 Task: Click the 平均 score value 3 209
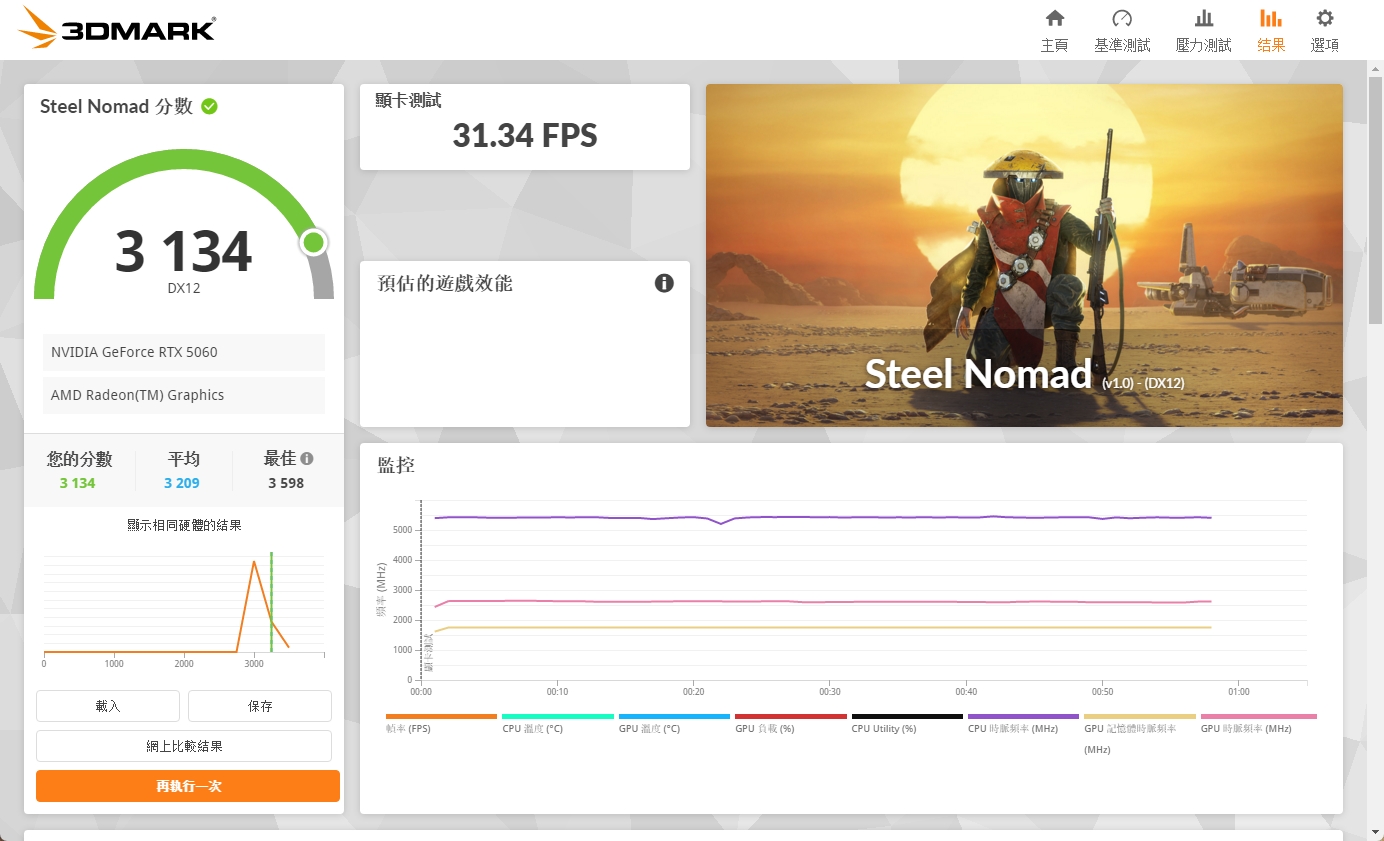tap(182, 483)
